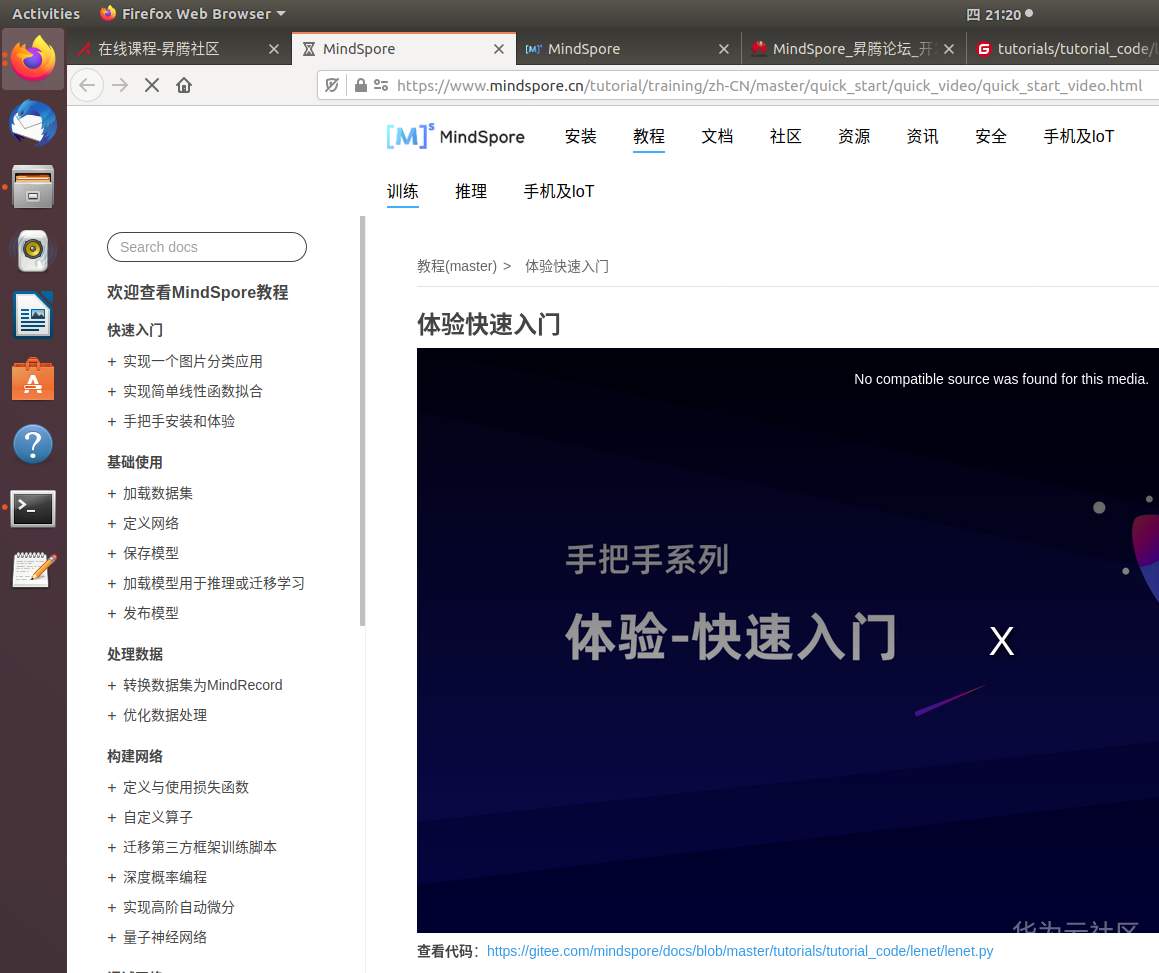Open the Activities overview
Viewport: 1159px width, 973px height.
46,13
